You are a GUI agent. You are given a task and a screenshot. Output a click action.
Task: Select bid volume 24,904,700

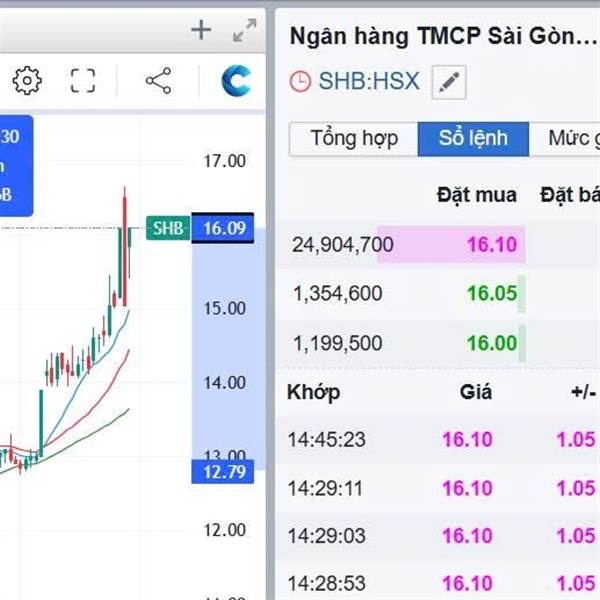[343, 245]
